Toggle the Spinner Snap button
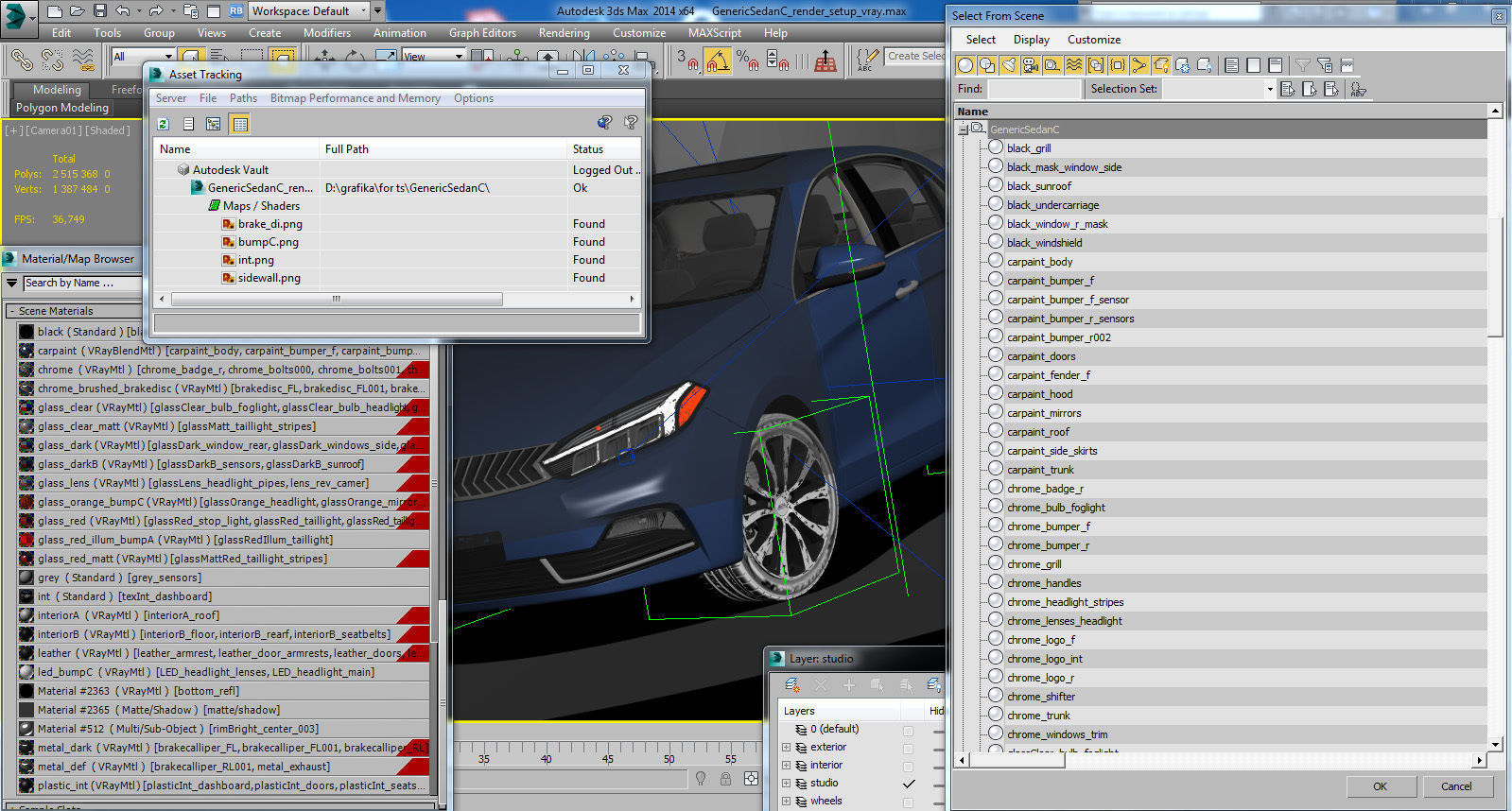This screenshot has height=811, width=1512. tap(777, 60)
